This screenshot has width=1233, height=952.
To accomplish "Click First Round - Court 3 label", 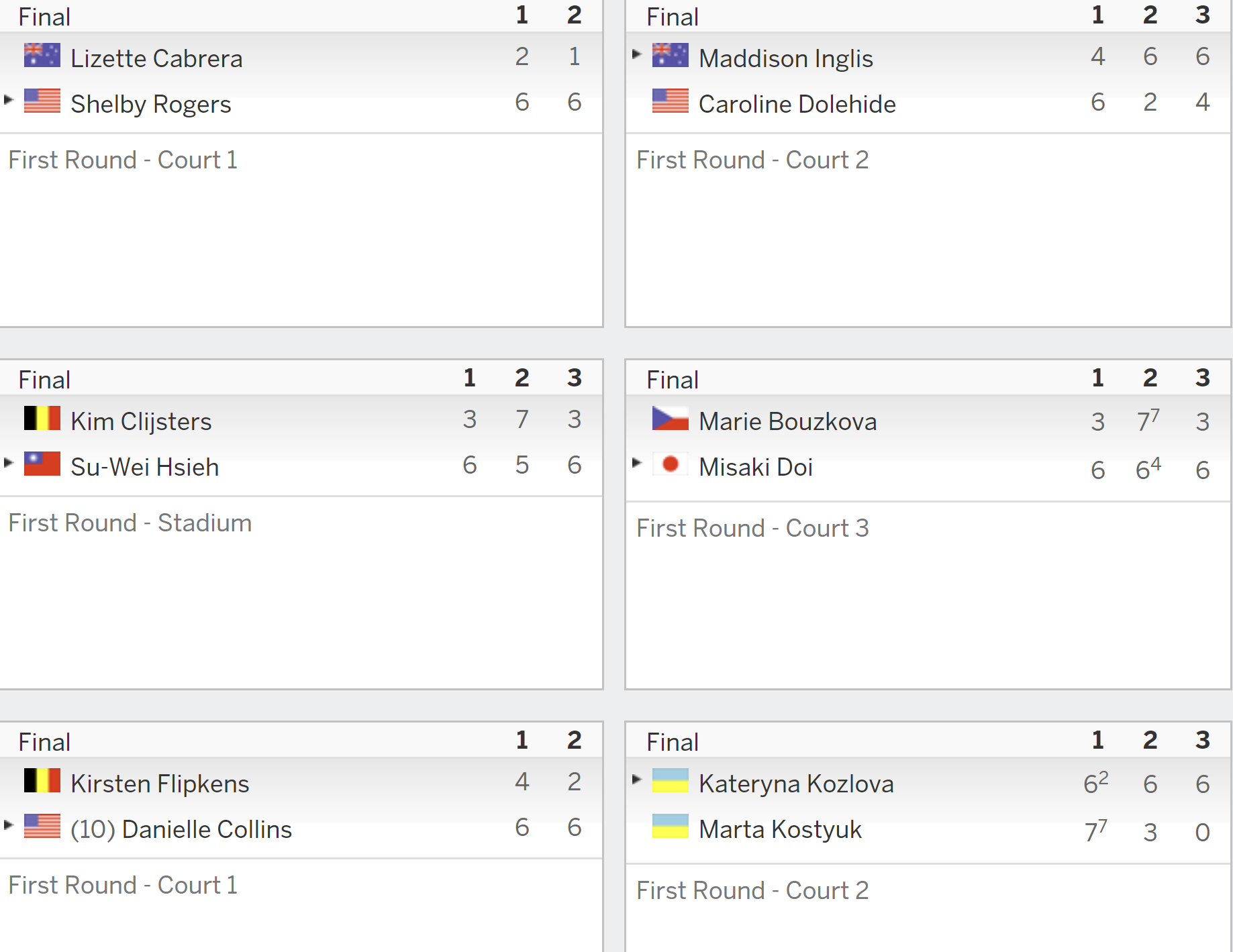I will tap(752, 528).
